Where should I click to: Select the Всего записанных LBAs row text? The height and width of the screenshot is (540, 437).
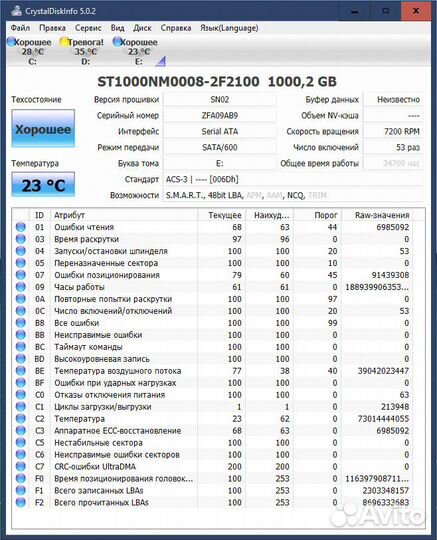pos(99,490)
